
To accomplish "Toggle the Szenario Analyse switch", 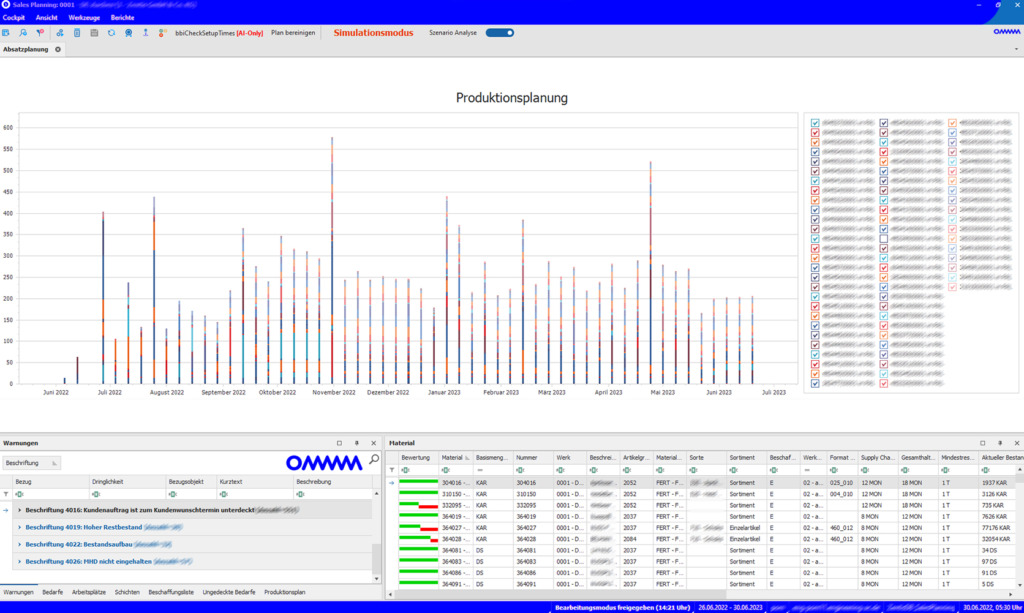I will click(x=500, y=33).
